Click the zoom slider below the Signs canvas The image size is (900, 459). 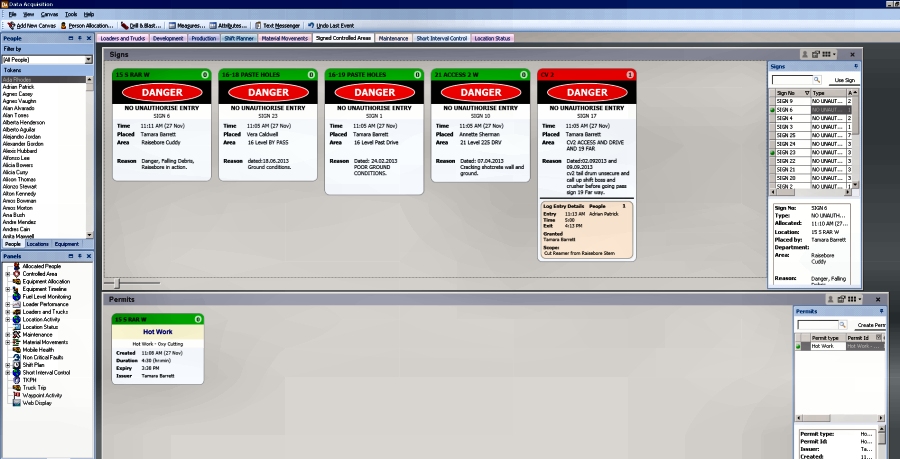(116, 284)
